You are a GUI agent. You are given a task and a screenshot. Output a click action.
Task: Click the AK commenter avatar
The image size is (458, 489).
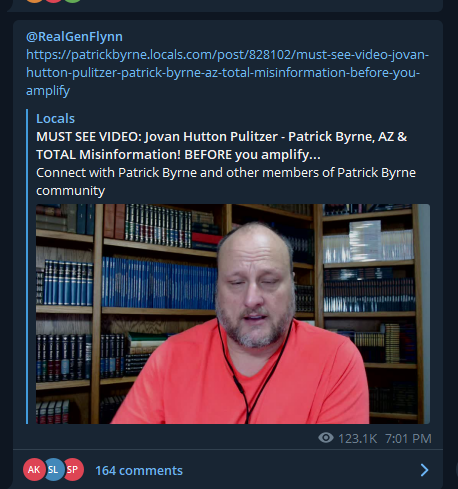coord(34,470)
